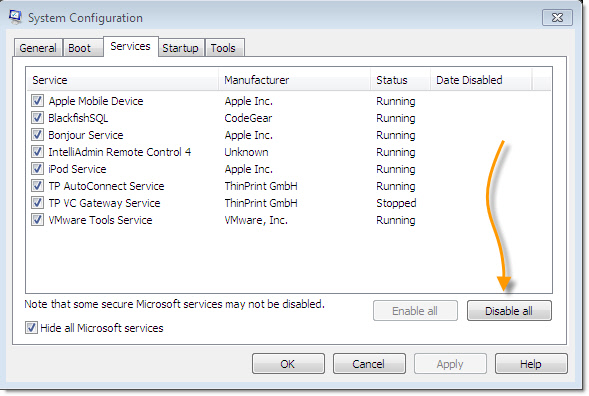The width and height of the screenshot is (589, 396).
Task: Select VMware Tools Service name
Action: click(100, 220)
